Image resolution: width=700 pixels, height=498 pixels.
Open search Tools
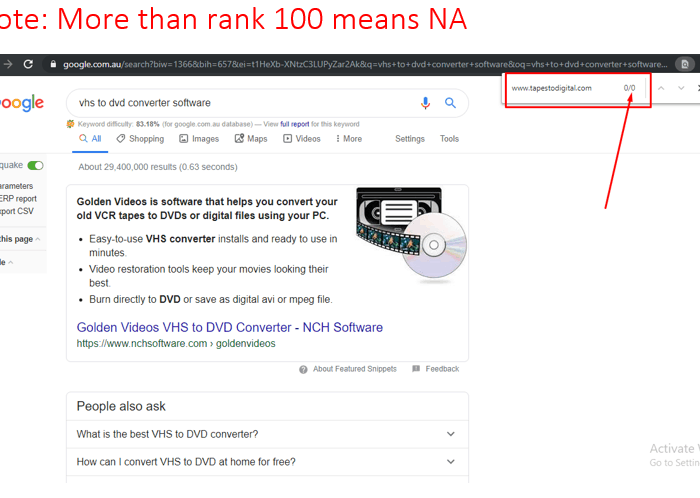click(449, 139)
